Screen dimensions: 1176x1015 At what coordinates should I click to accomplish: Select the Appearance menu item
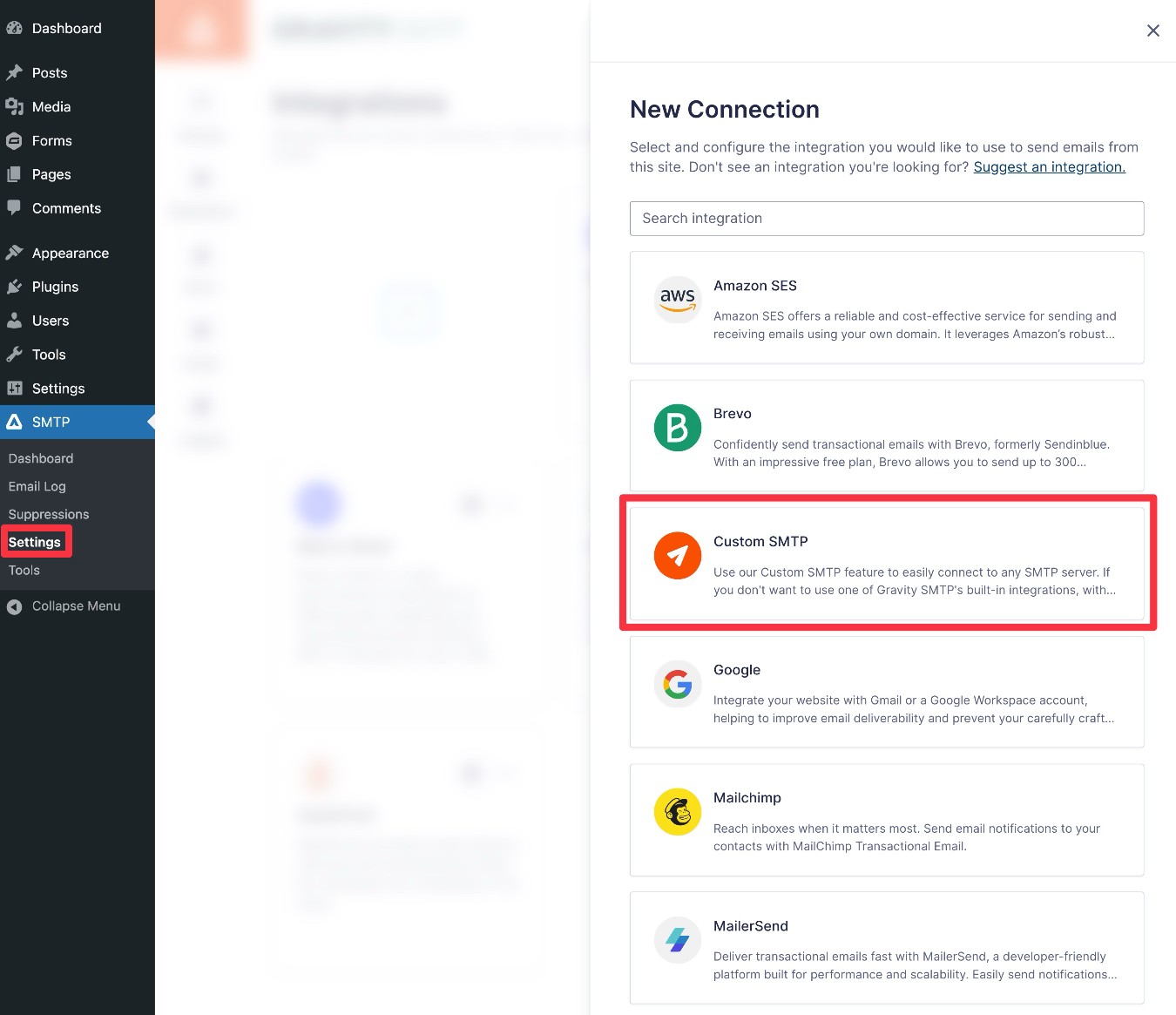[x=70, y=253]
